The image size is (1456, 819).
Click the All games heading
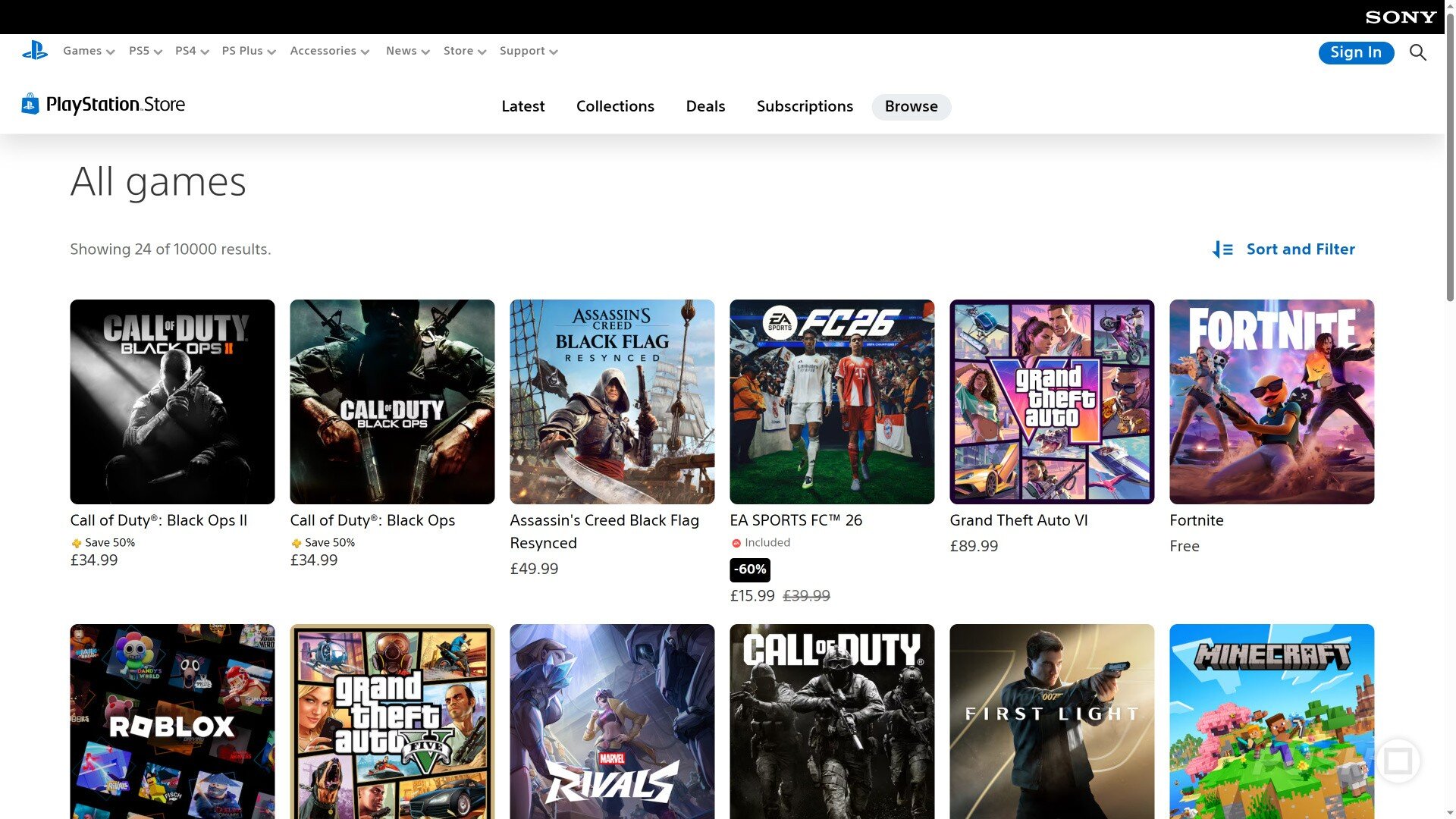click(158, 182)
